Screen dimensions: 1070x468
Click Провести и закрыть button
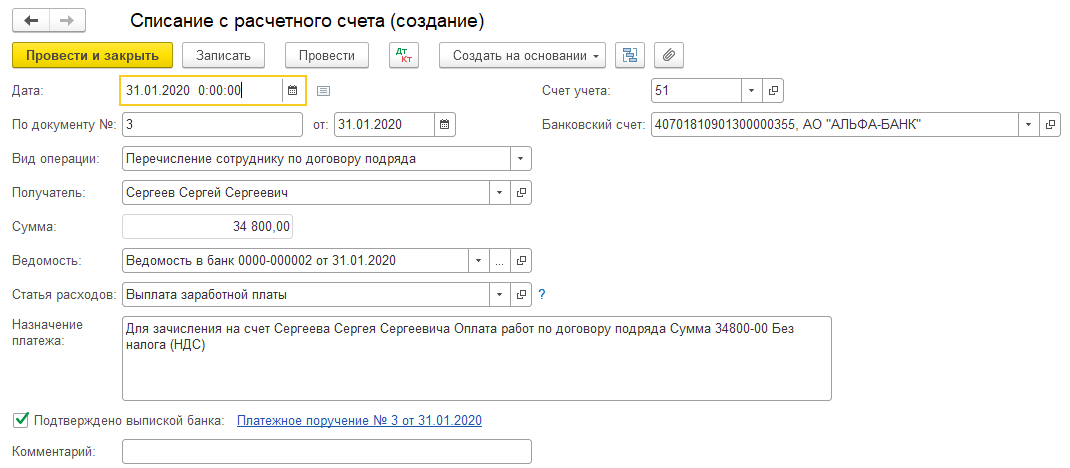(x=93, y=55)
